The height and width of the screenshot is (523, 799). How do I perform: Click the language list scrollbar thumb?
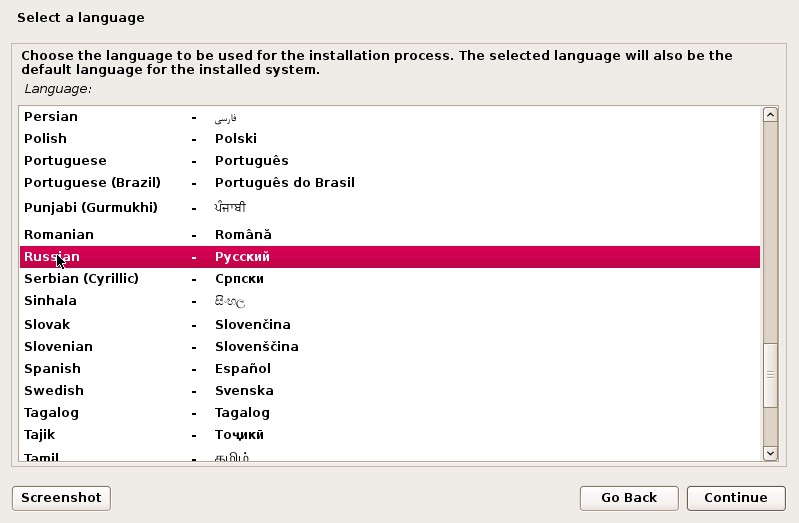pyautogui.click(x=770, y=376)
